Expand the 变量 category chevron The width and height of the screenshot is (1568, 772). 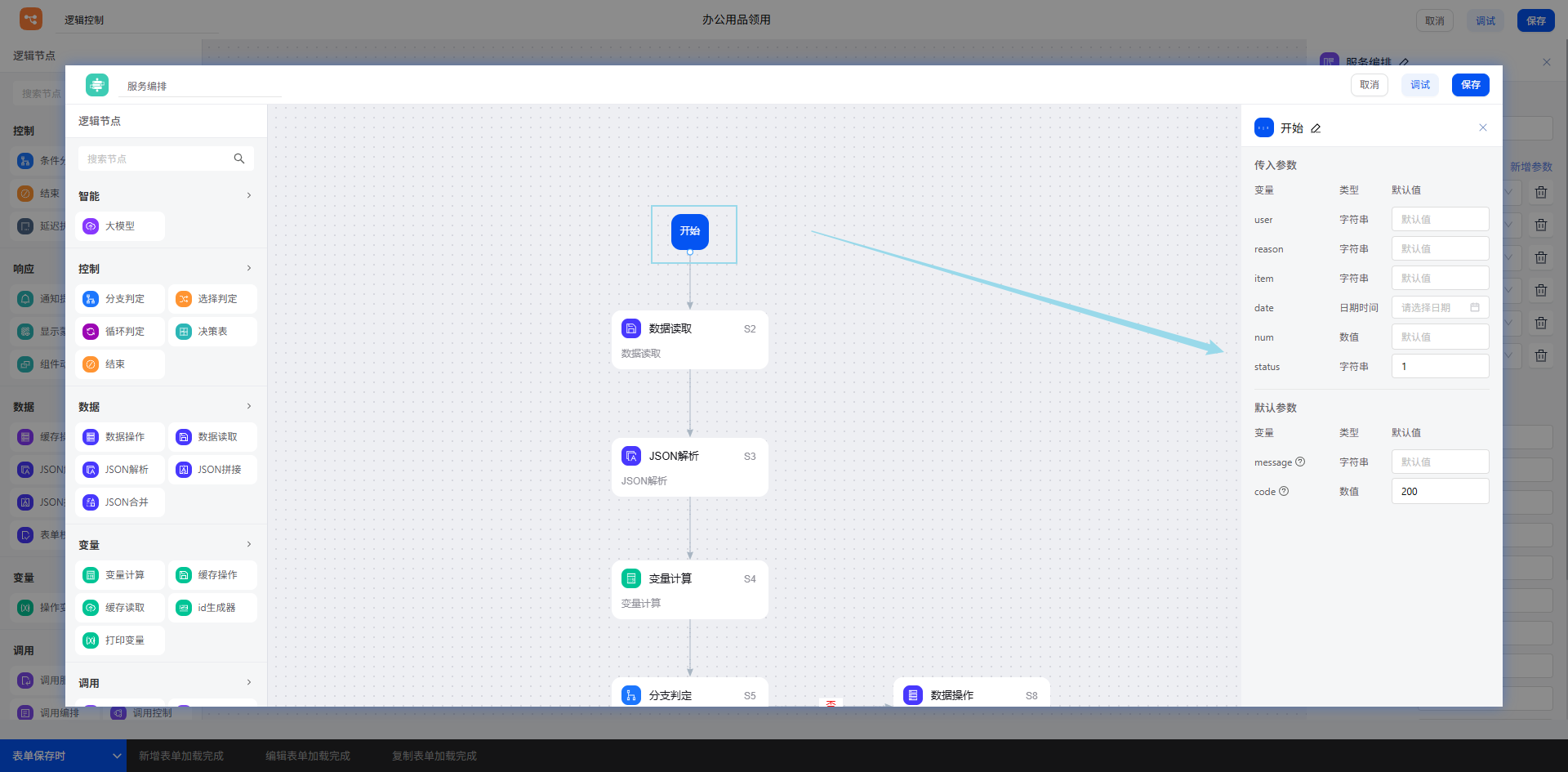coord(249,544)
